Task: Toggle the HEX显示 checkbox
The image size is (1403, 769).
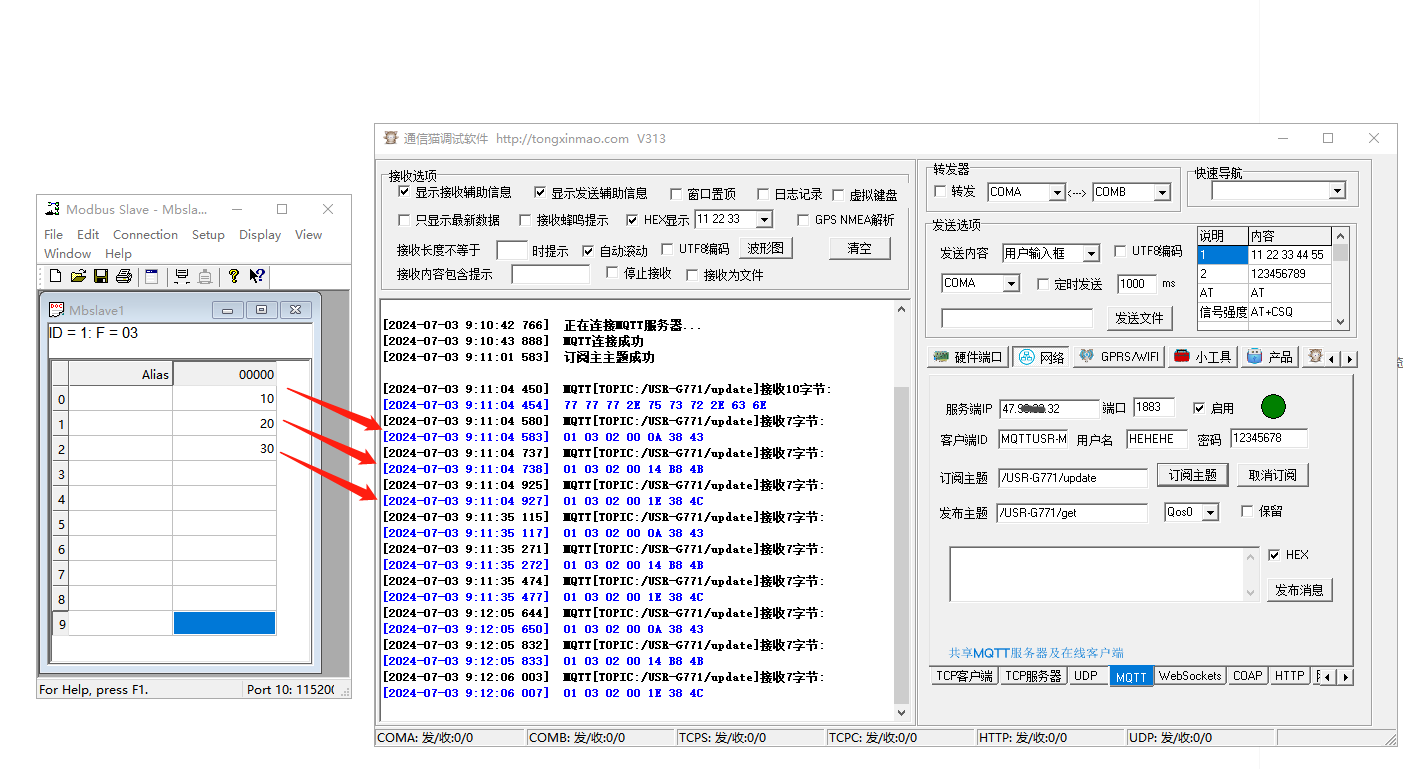Action: pyautogui.click(x=632, y=220)
